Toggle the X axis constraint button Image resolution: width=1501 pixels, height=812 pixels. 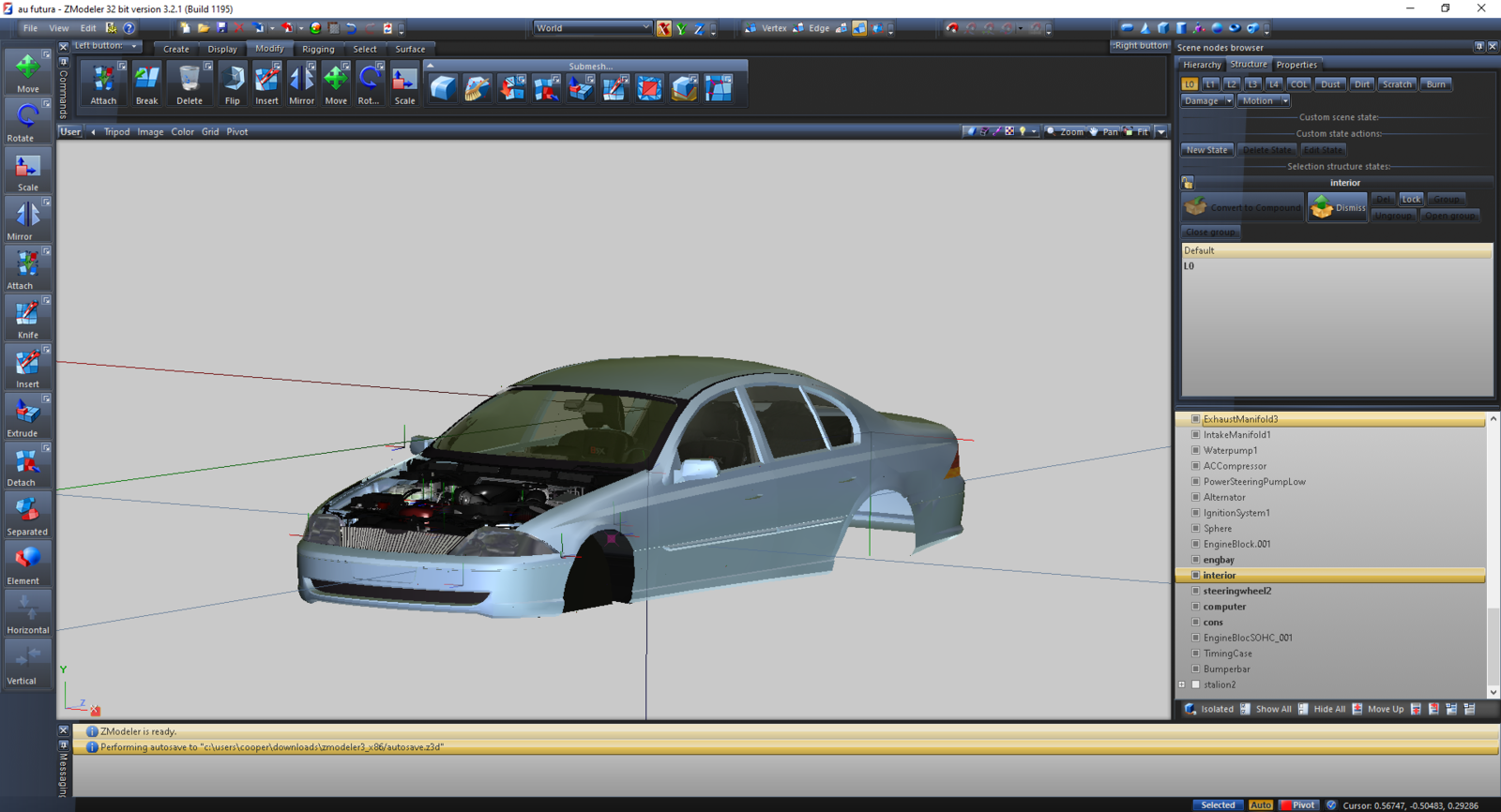coord(664,29)
